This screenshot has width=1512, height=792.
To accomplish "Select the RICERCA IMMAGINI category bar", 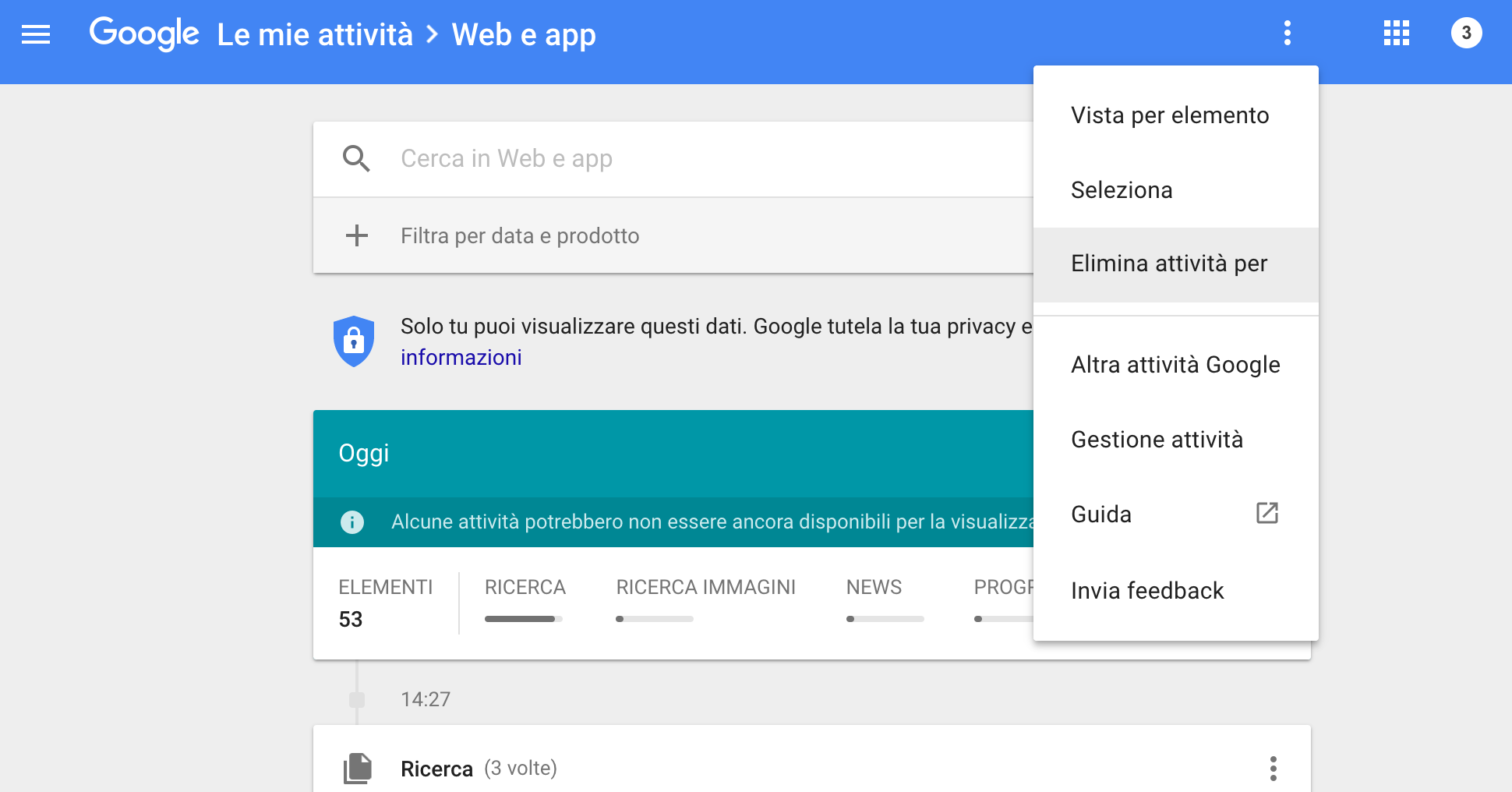I will click(x=655, y=619).
